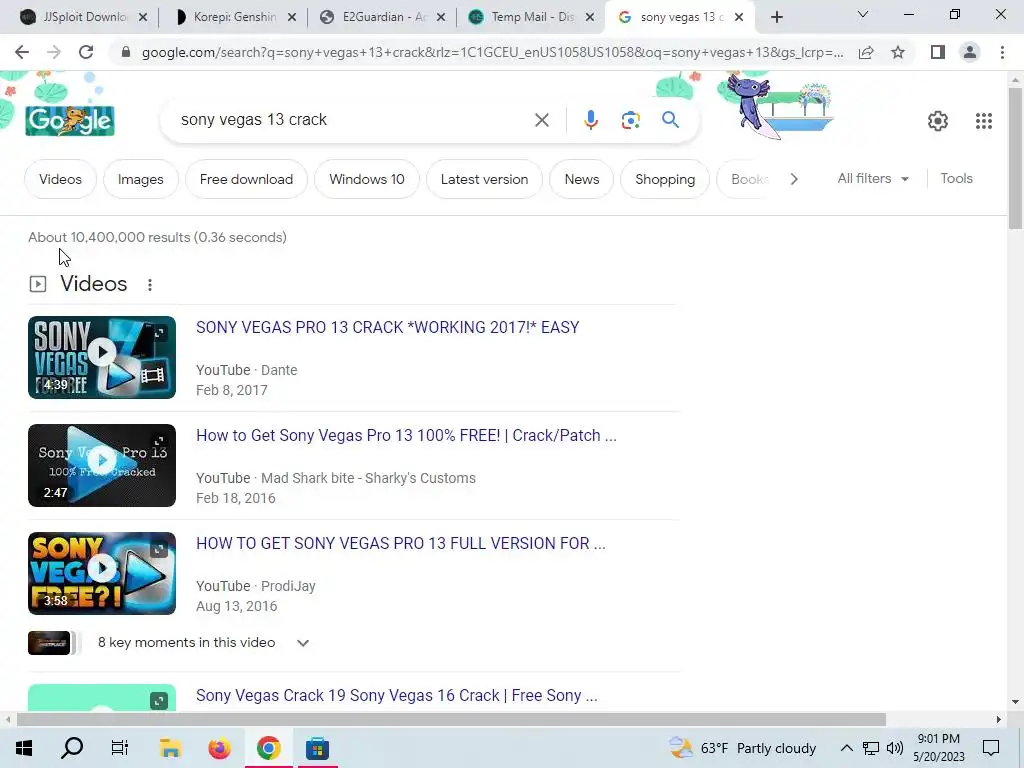The image size is (1024, 768).
Task: Click the horizontal scrollbar thumb
Action: tap(451, 719)
